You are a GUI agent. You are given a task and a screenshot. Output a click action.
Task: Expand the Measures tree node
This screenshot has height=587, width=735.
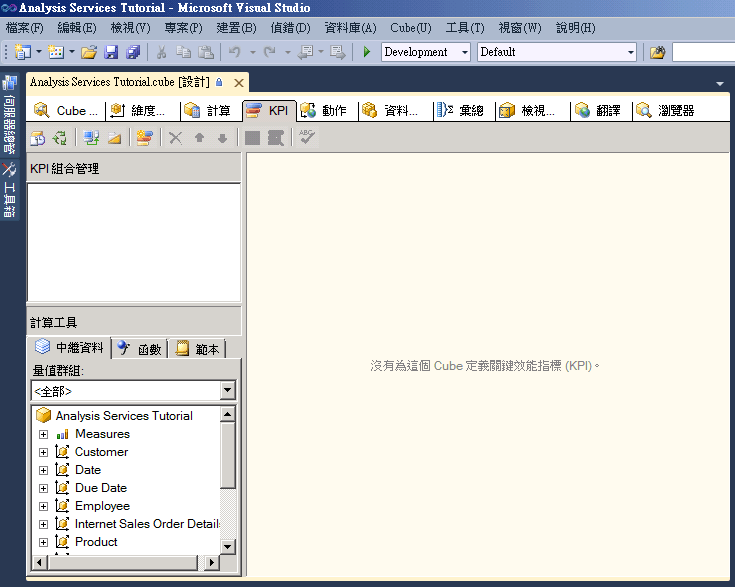(x=43, y=434)
